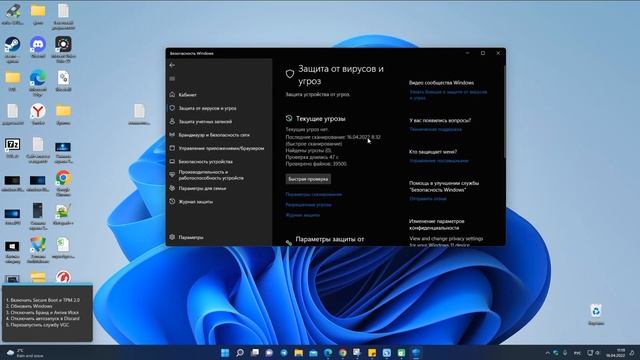Show hidden system tray icons
This screenshot has height=360, width=640.
pos(548,353)
